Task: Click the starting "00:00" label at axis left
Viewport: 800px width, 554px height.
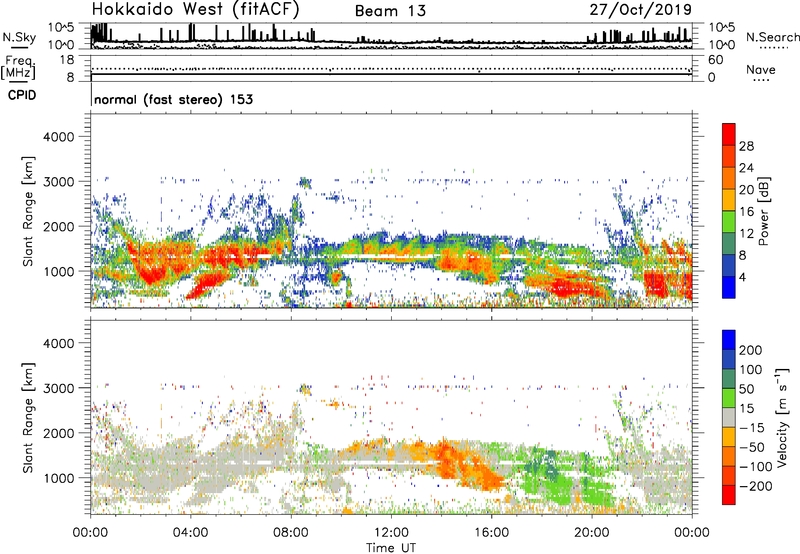Action: (91, 533)
